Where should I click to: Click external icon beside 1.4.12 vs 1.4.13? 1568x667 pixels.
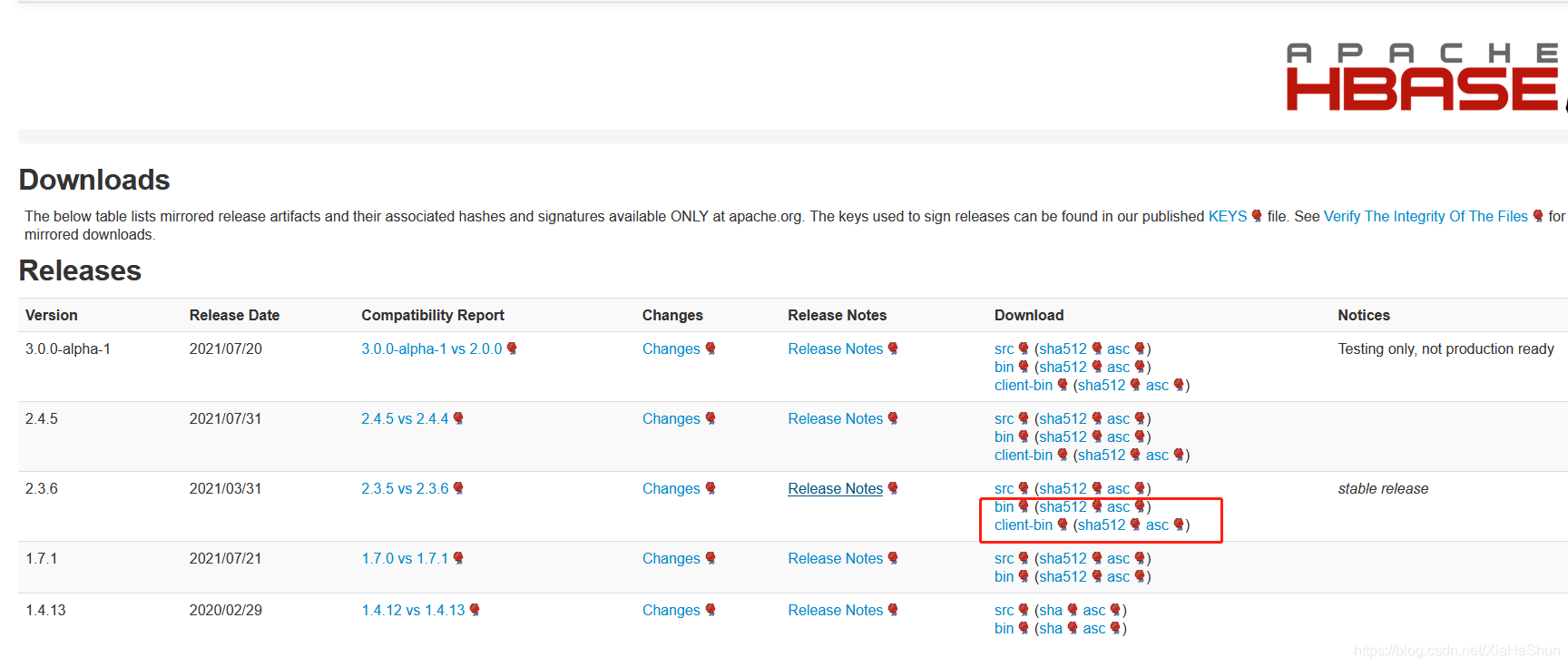(x=475, y=610)
